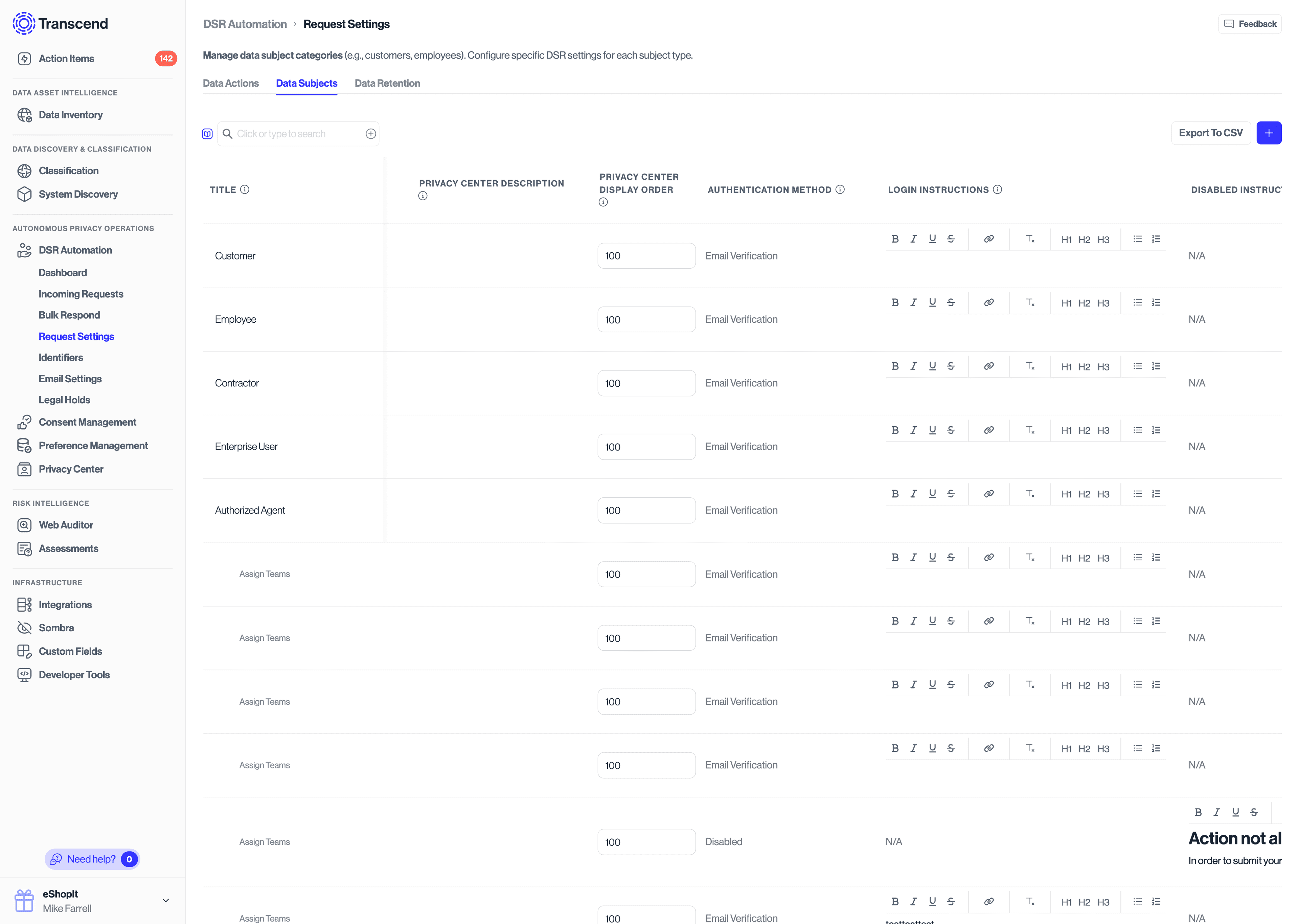The height and width of the screenshot is (924, 1299).
Task: Insert bulleted list in Customer login instructions
Action: 1138,239
